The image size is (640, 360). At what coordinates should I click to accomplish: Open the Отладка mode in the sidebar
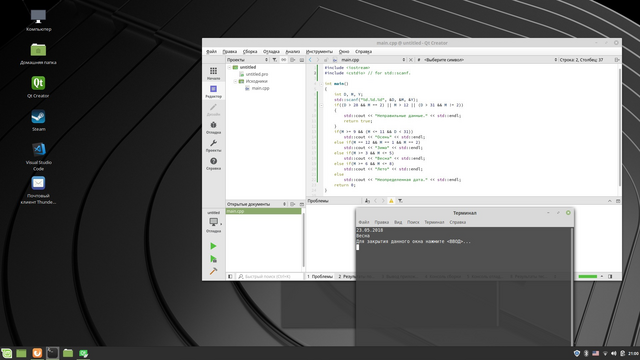(213, 127)
